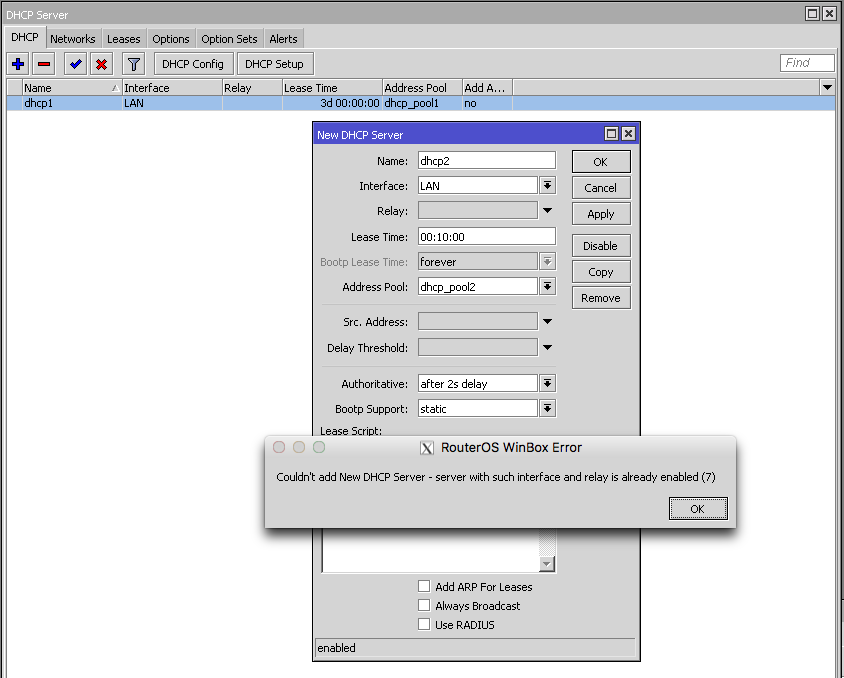Click the Find search field
The width and height of the screenshot is (844, 678).
pyautogui.click(x=807, y=63)
